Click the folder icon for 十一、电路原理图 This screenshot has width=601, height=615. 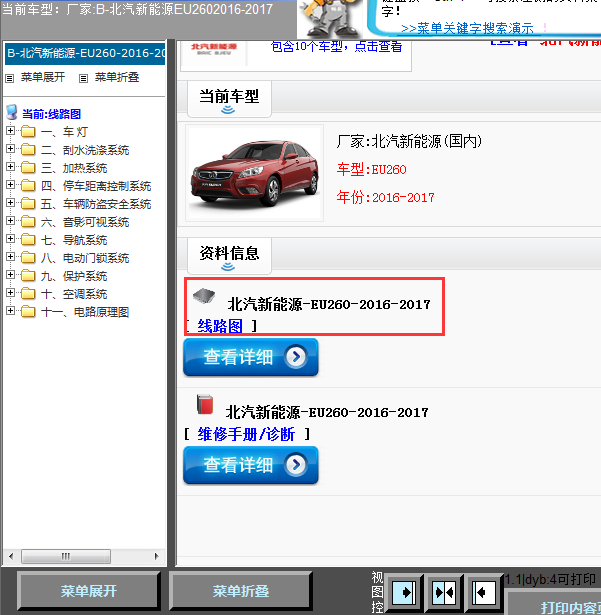[x=28, y=312]
